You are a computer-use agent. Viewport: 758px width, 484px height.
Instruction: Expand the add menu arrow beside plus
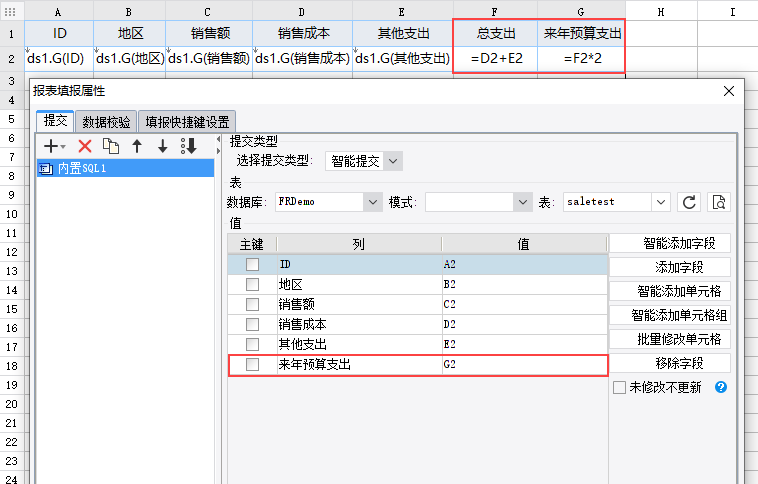point(63,147)
